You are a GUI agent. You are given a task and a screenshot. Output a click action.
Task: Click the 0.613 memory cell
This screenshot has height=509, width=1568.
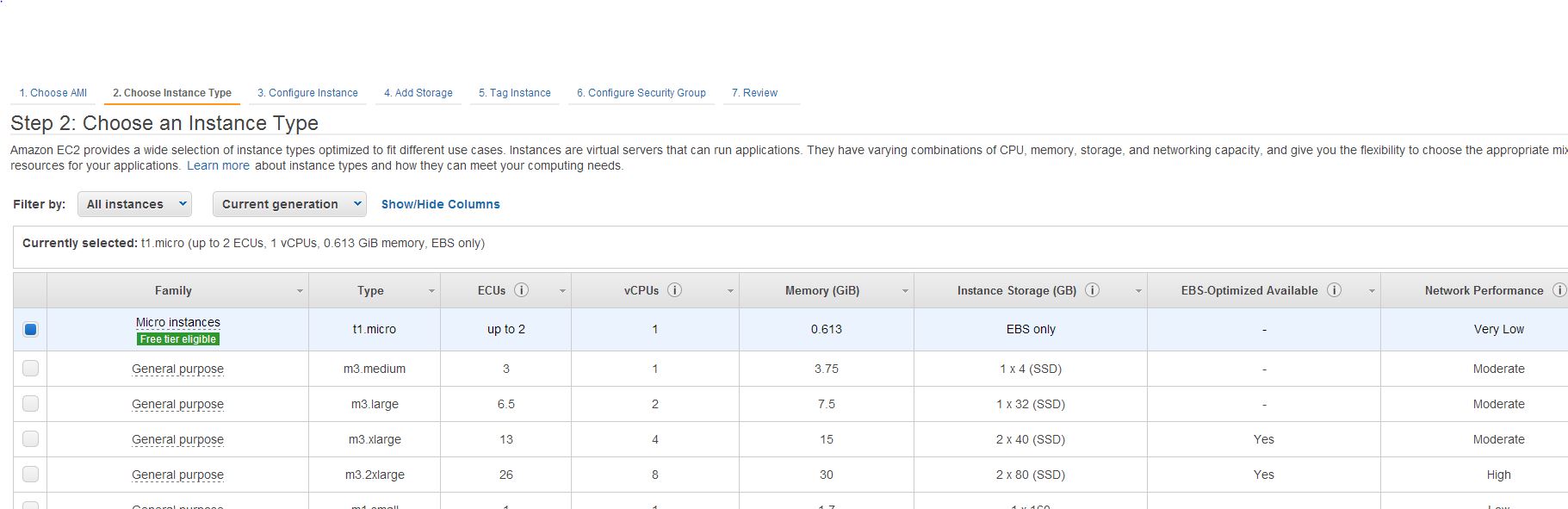click(827, 329)
